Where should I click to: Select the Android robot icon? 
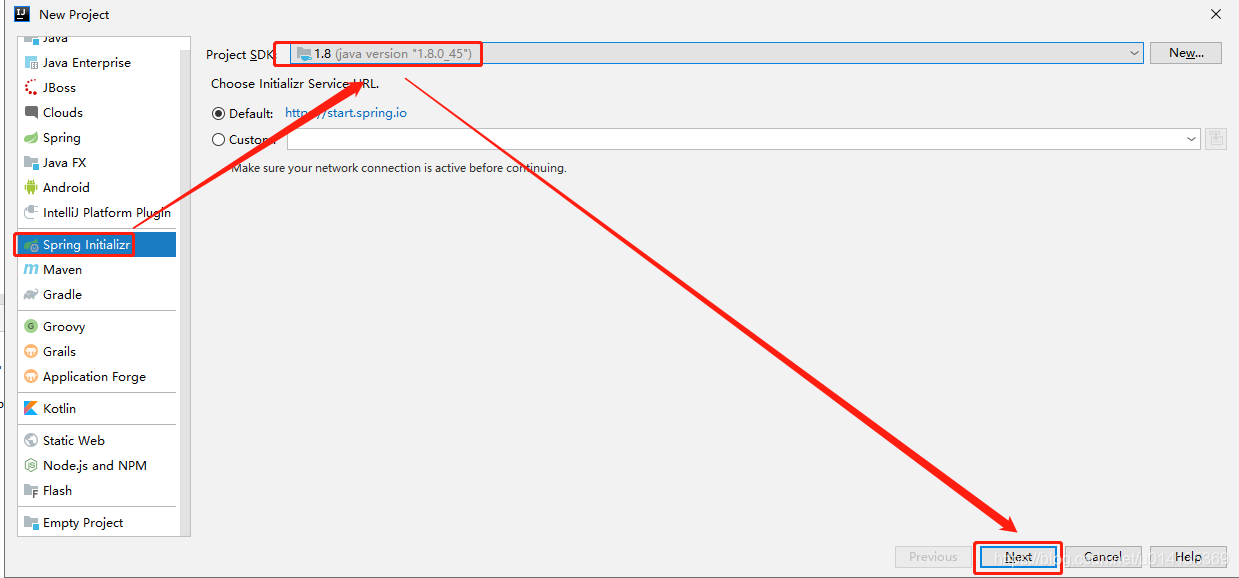(31, 187)
